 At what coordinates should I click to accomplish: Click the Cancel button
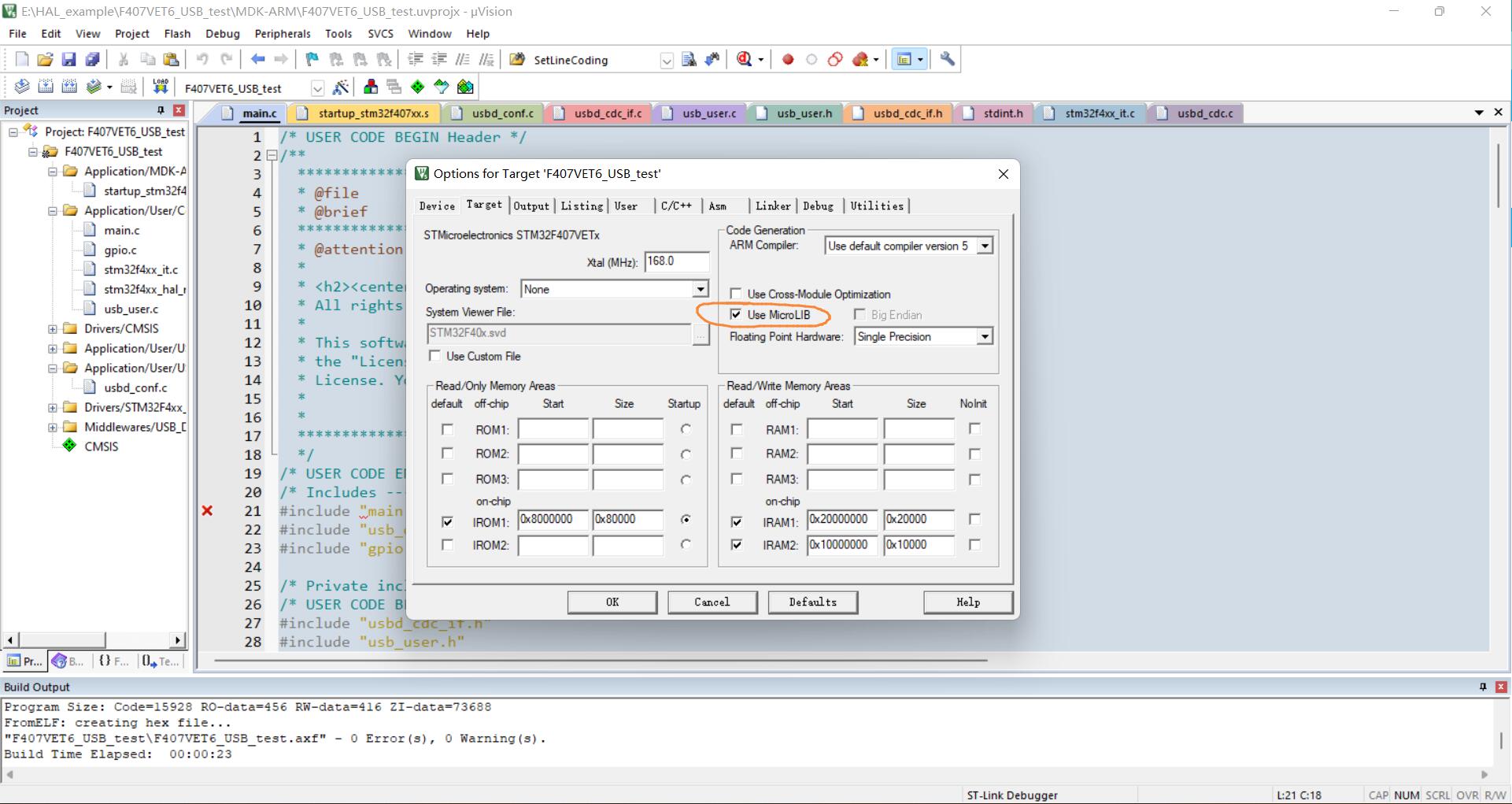[712, 602]
